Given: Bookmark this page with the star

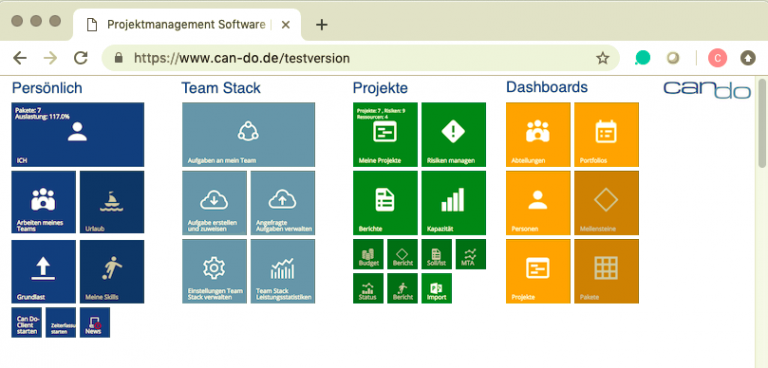Looking at the screenshot, I should 602,58.
